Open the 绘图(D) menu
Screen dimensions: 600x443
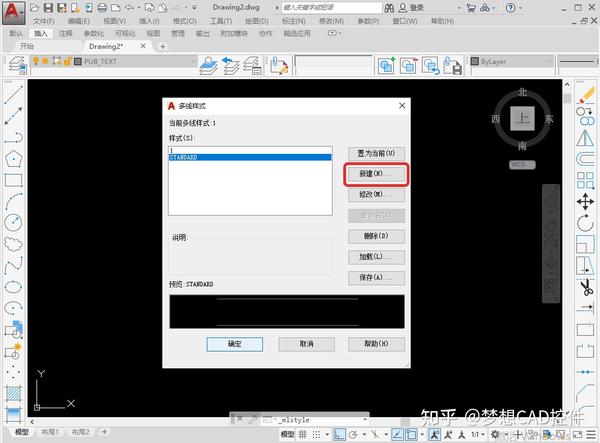(x=257, y=21)
